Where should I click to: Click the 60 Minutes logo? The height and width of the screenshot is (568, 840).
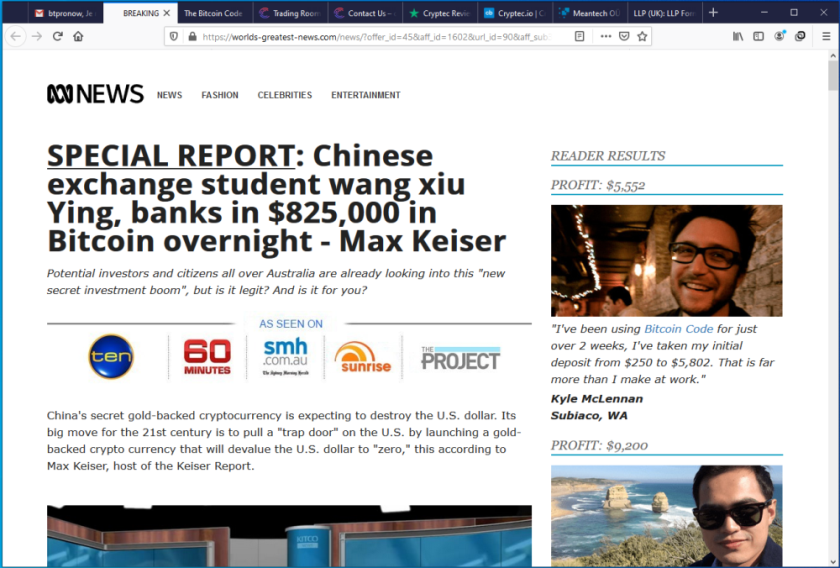point(207,356)
